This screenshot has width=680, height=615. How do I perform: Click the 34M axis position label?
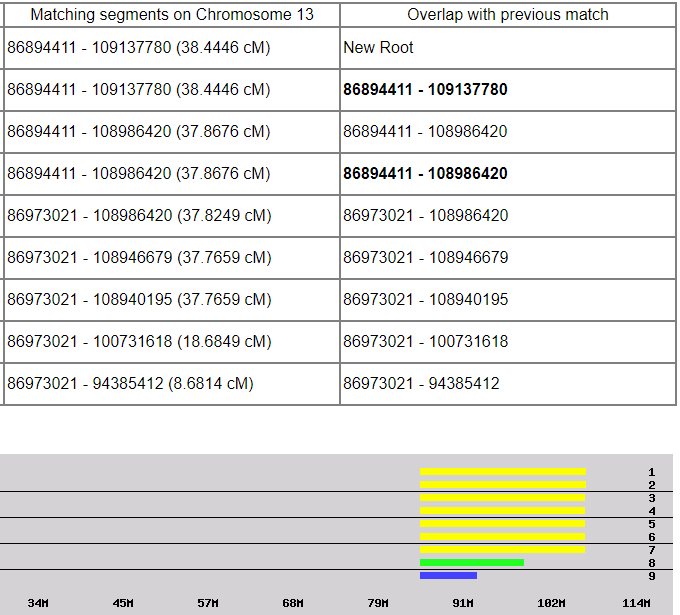(x=37, y=603)
